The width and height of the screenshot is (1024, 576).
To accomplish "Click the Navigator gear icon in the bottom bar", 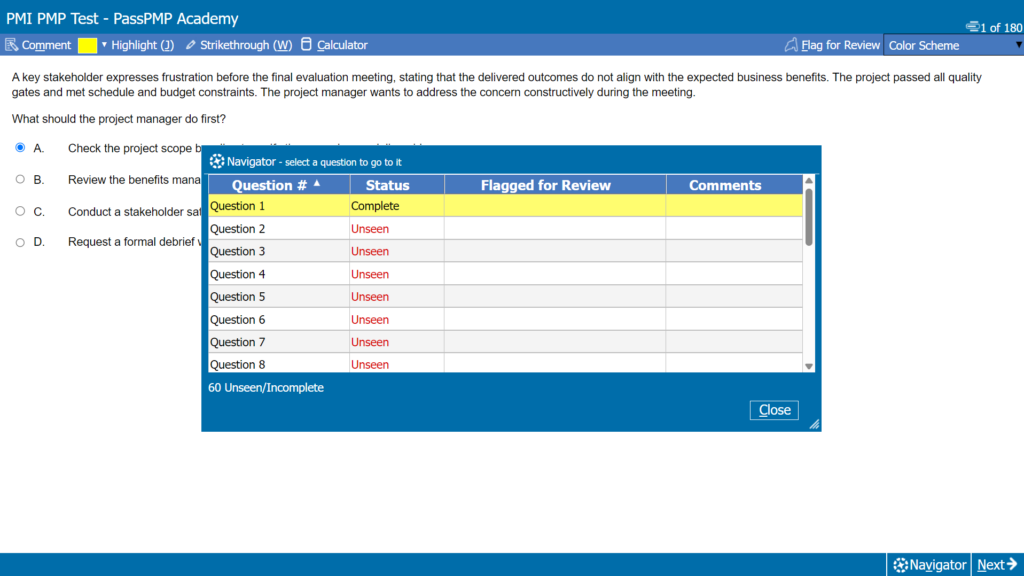I will pos(901,565).
